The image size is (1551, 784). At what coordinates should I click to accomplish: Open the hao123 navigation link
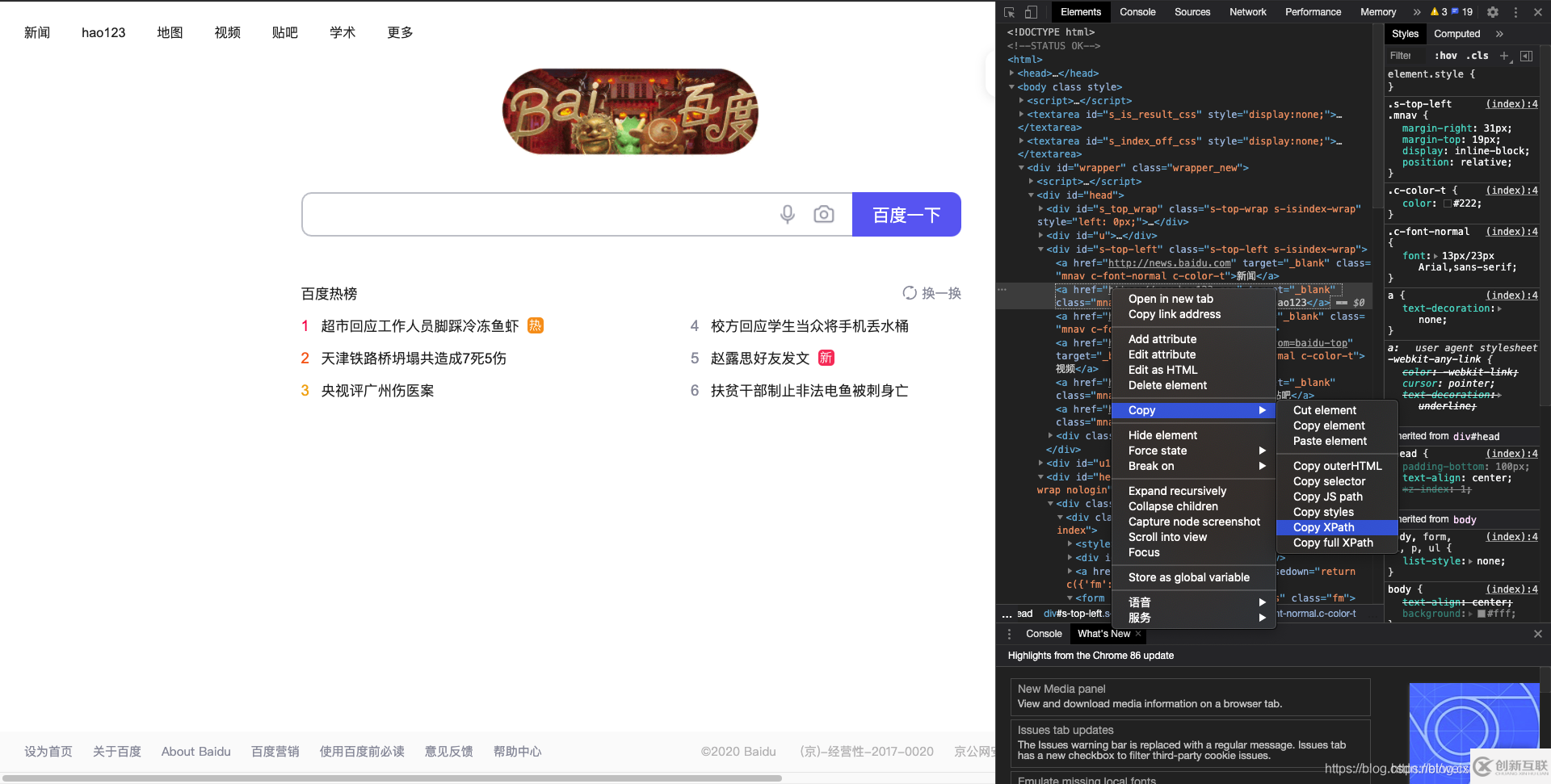coord(103,32)
